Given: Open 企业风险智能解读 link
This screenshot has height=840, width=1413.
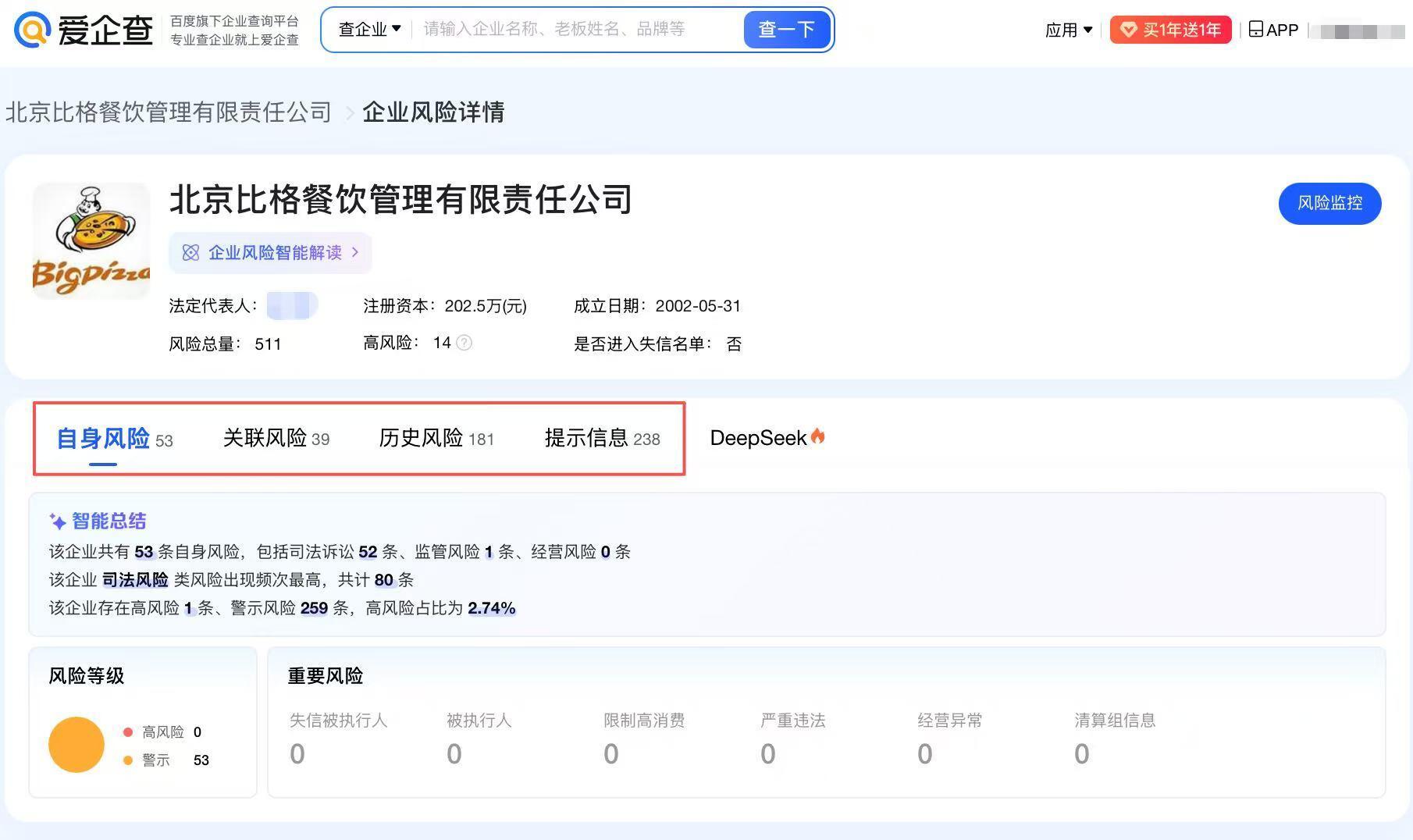Looking at the screenshot, I should (270, 253).
